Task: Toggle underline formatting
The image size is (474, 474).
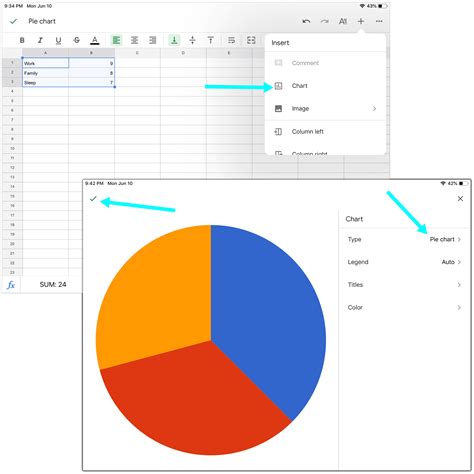Action: click(x=58, y=40)
